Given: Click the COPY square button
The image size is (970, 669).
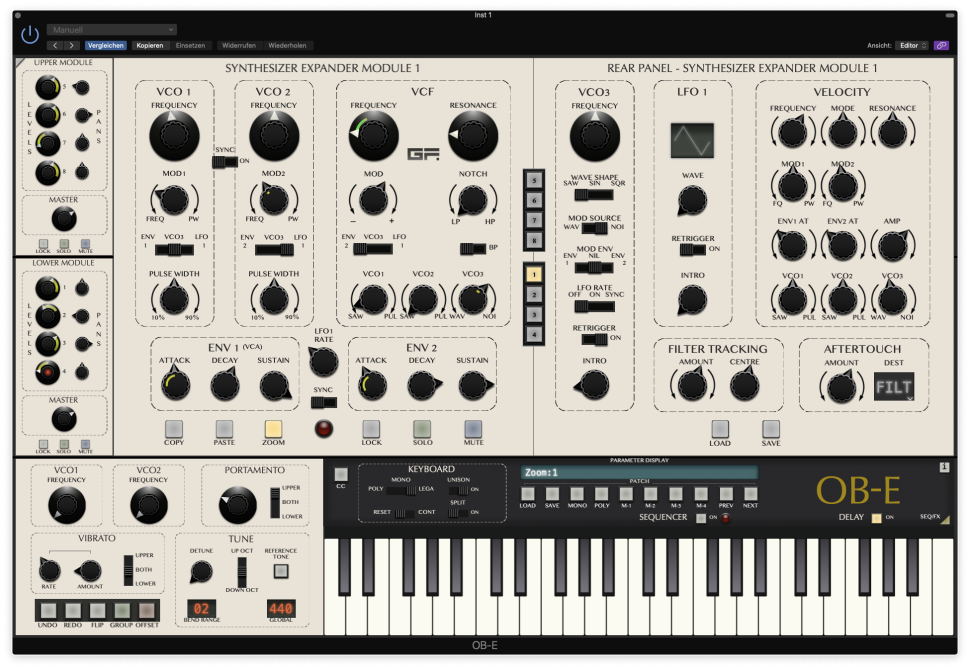Looking at the screenshot, I should [x=174, y=429].
